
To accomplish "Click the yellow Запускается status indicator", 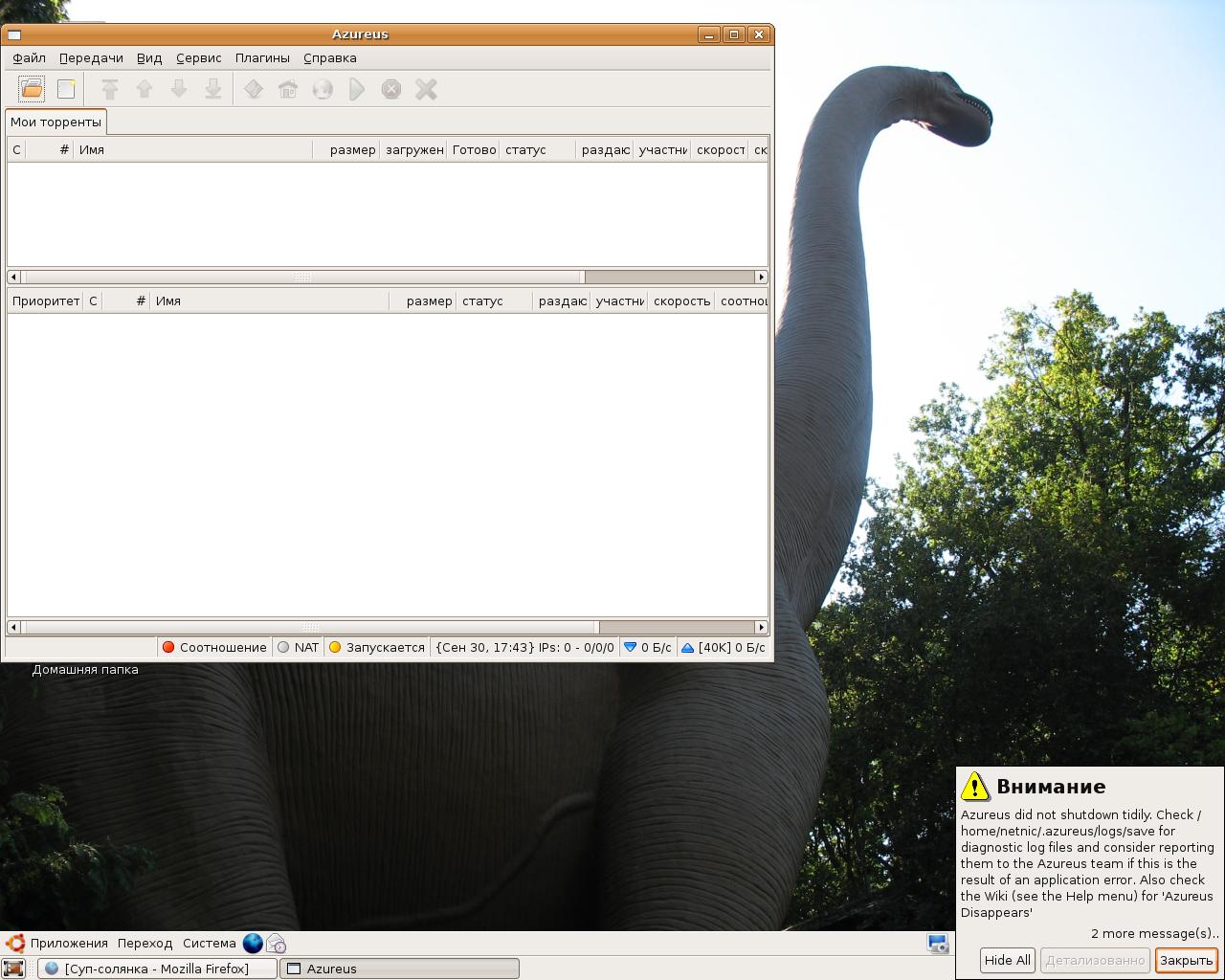I will (x=376, y=647).
